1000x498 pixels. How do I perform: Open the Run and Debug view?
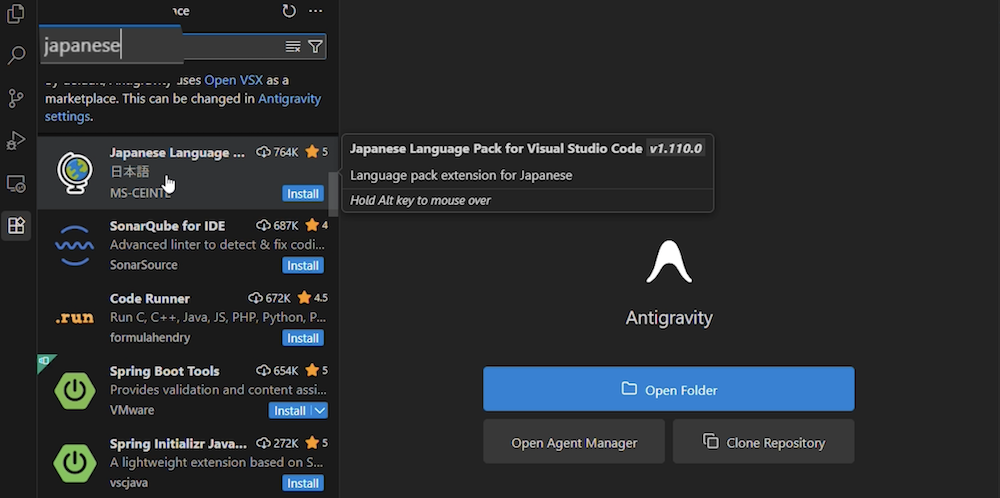pyautogui.click(x=16, y=140)
